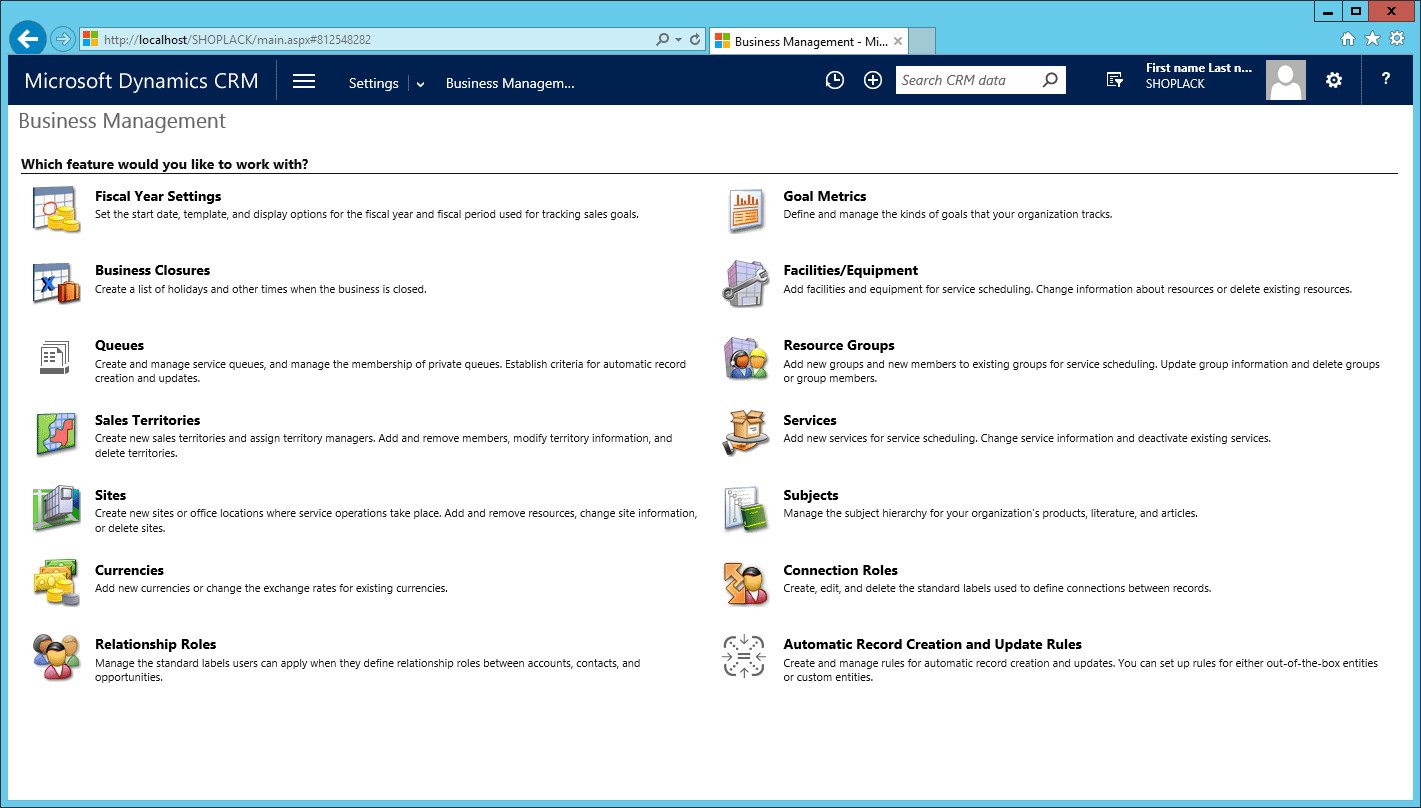Click the Help question mark icon
The image size is (1421, 808).
pyautogui.click(x=1386, y=79)
